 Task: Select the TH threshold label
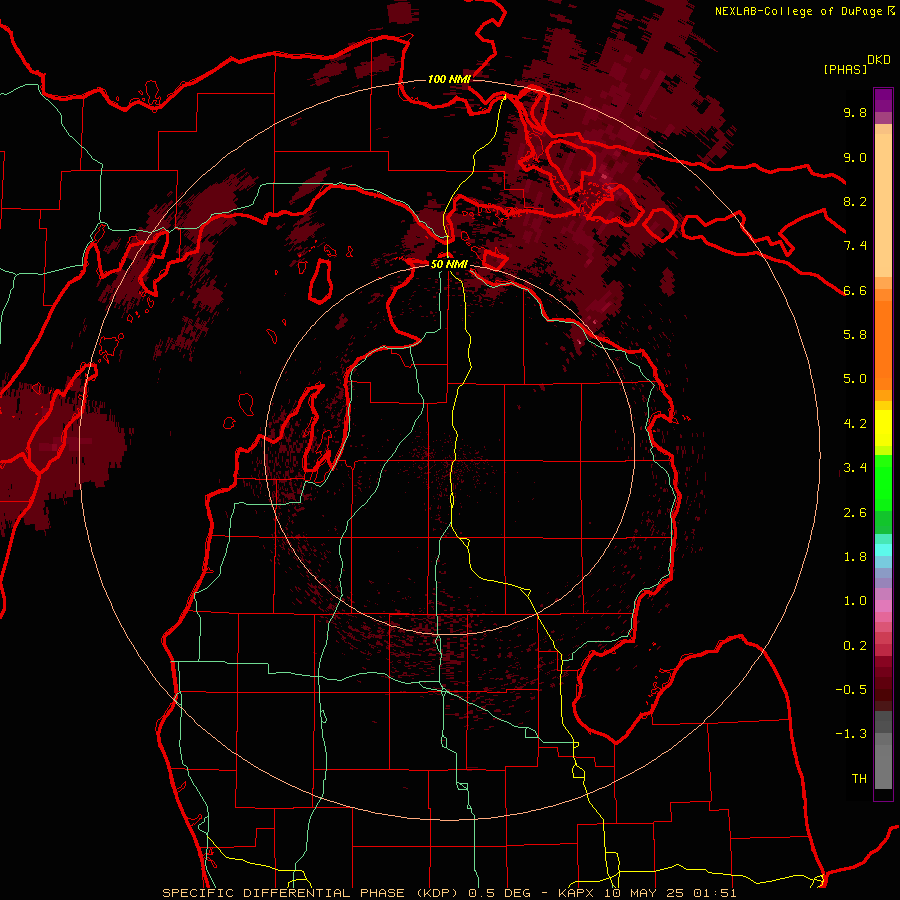pos(859,779)
